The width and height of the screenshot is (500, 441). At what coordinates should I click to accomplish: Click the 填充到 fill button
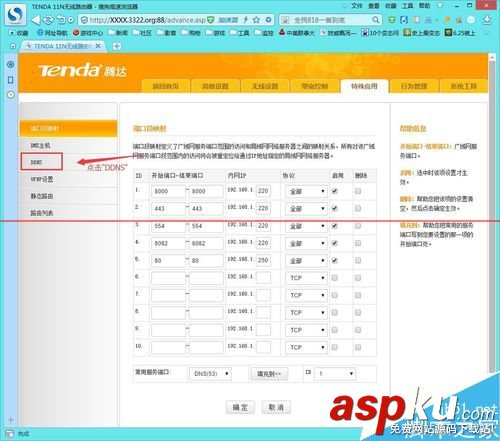pos(269,374)
